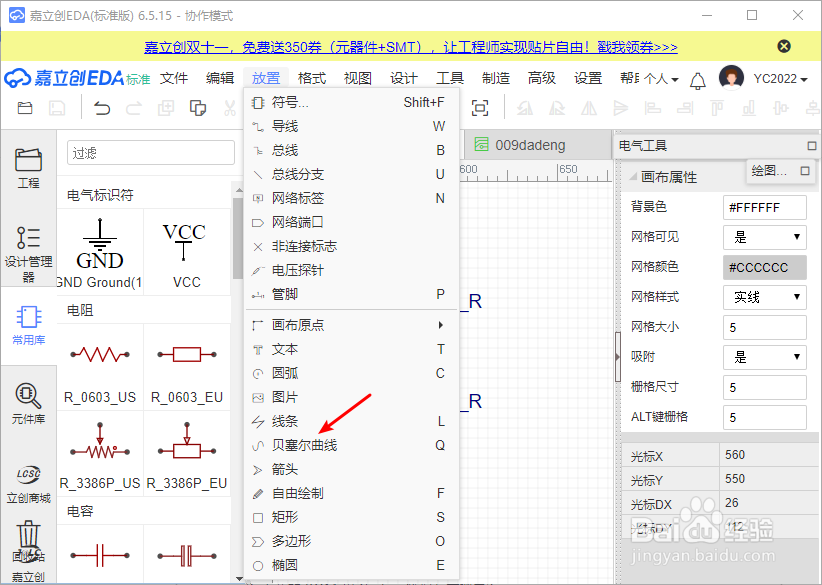Expand the 画布原点 submenu arrow
The image size is (822, 585).
(x=440, y=325)
